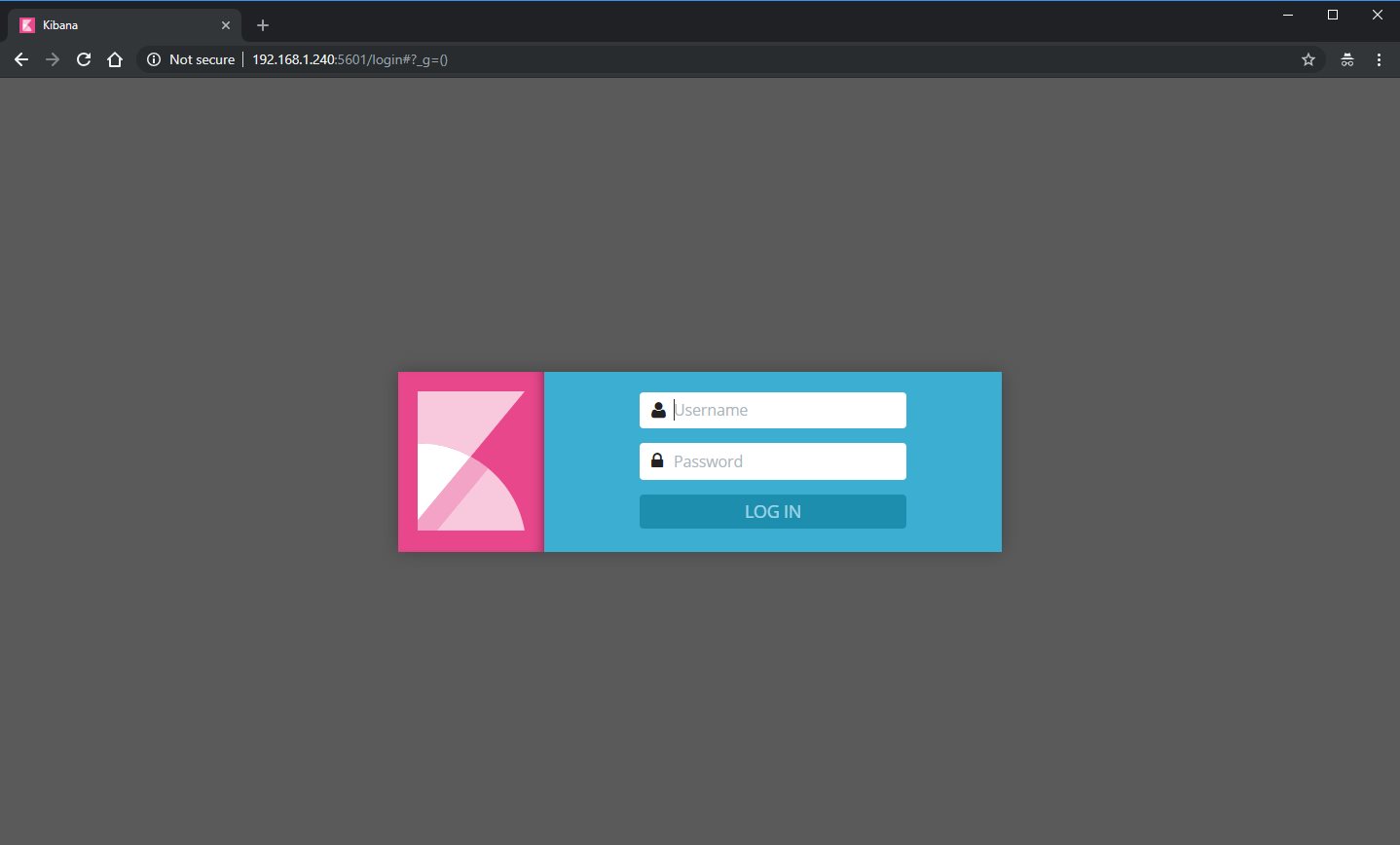The width and height of the screenshot is (1400, 845).
Task: Click the Kibana logo on the login card
Action: click(471, 461)
